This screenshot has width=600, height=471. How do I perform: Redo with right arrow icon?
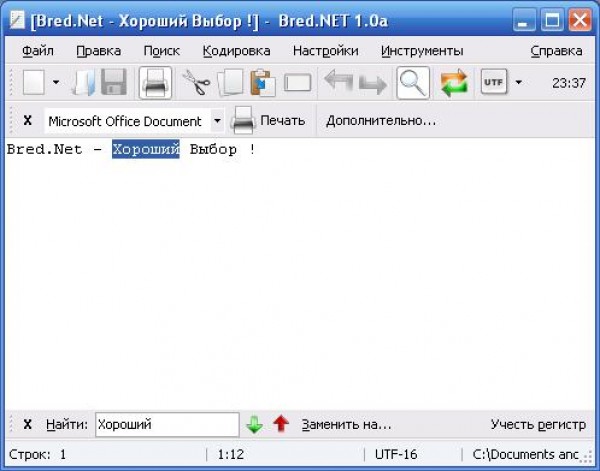[373, 84]
